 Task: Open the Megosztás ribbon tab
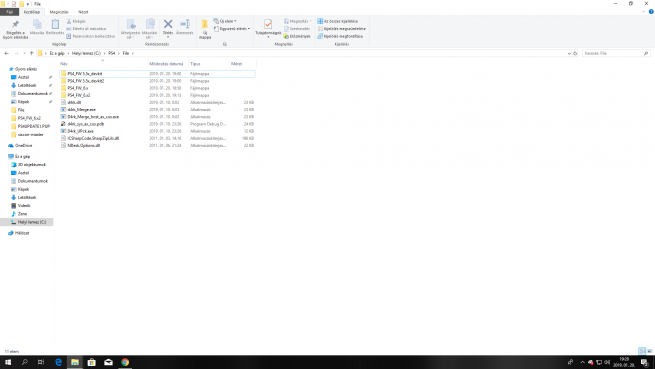click(59, 12)
